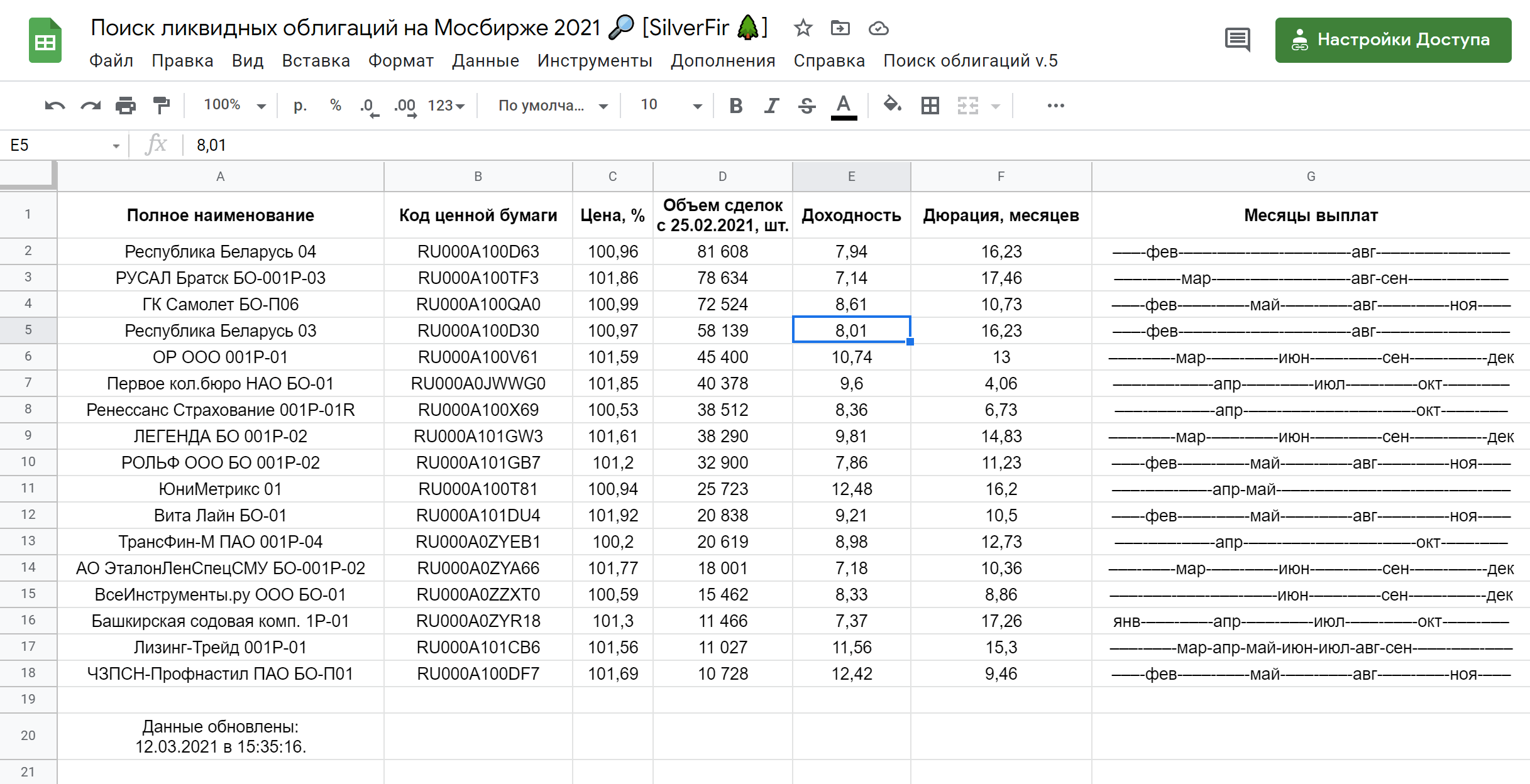Screen dimensions: 1530x784
Task: Toggle bold formatting
Action: point(735,106)
